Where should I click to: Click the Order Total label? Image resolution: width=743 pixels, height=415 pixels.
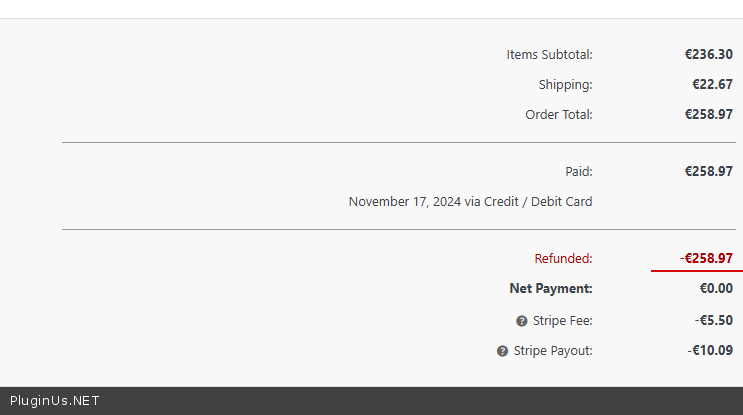tap(558, 115)
